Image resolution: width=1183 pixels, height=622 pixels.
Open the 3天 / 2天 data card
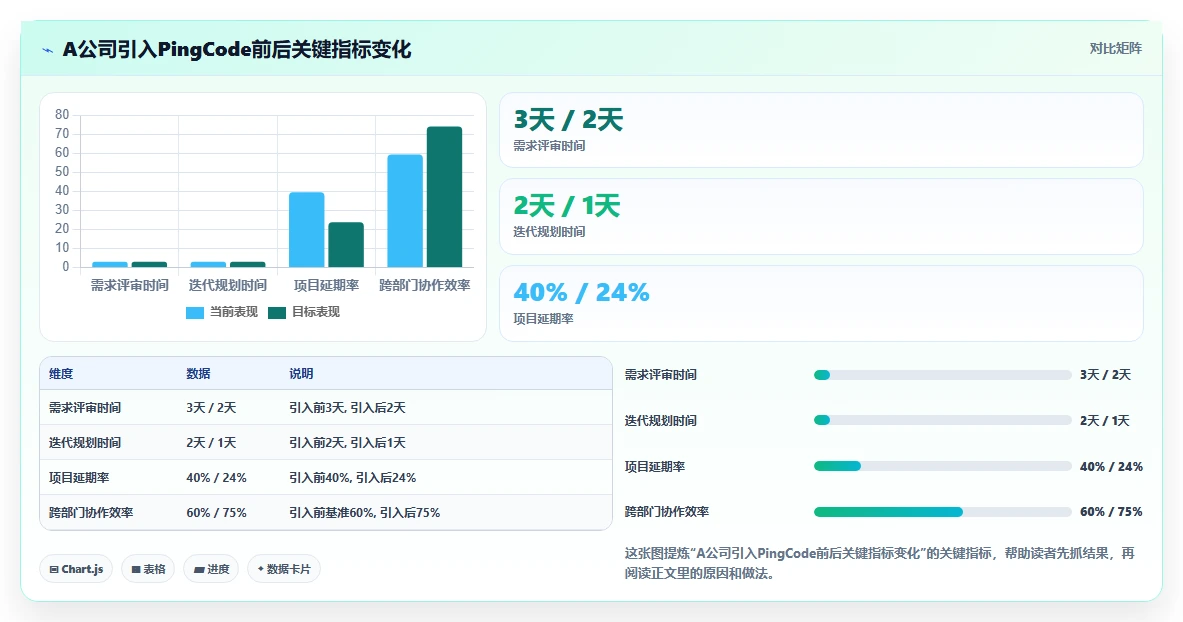[821, 130]
